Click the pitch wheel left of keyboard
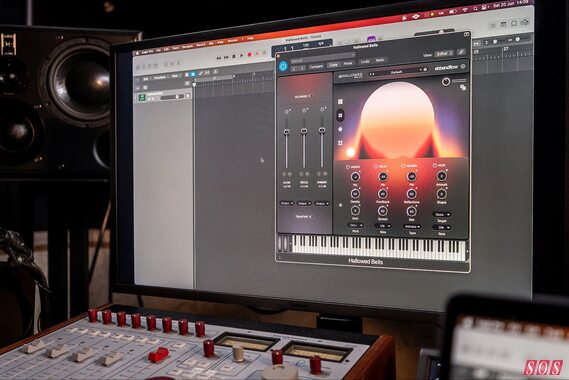Viewport: 569px width, 380px height. click(x=280, y=244)
